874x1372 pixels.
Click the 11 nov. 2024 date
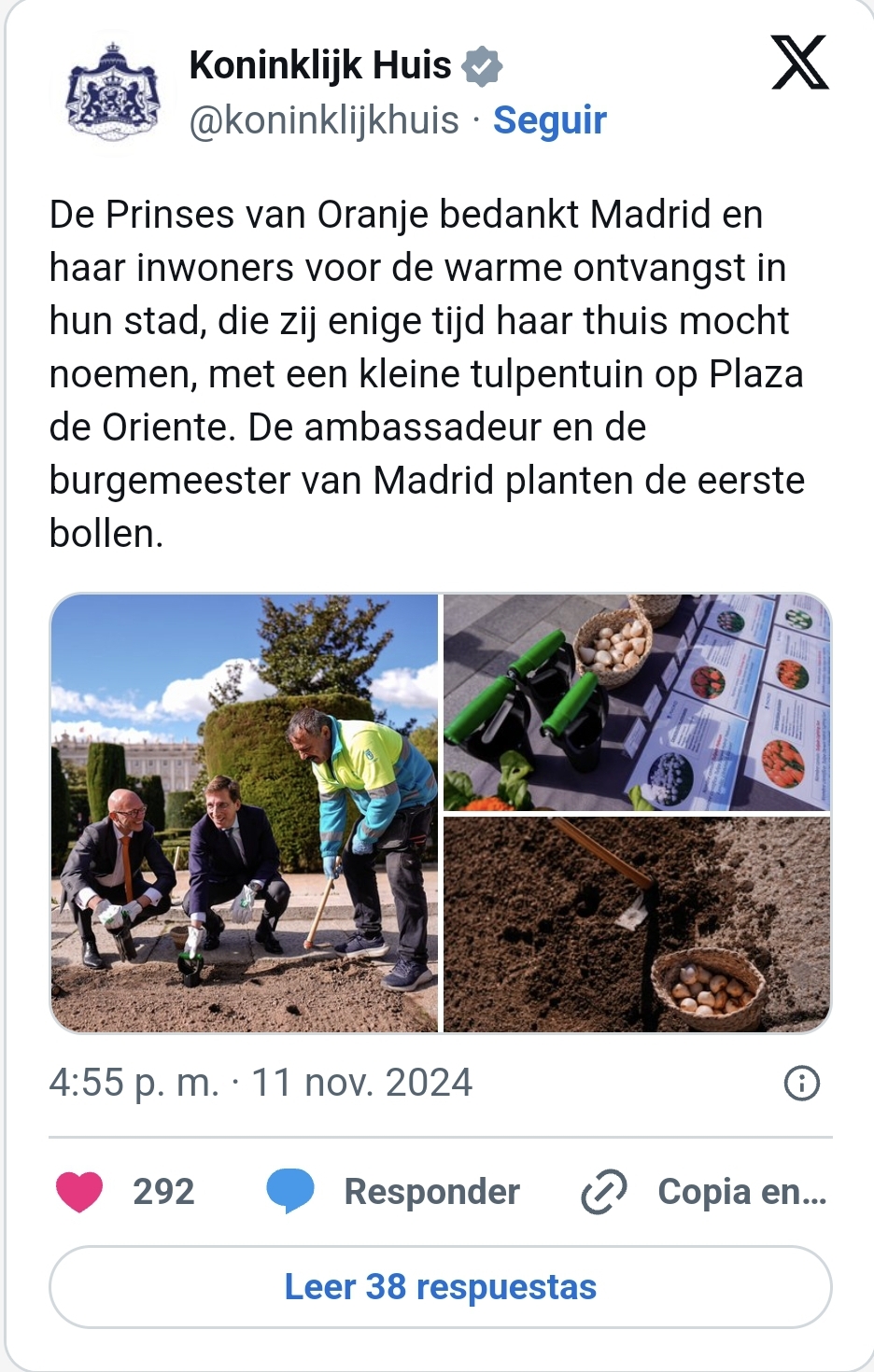pos(362,1083)
